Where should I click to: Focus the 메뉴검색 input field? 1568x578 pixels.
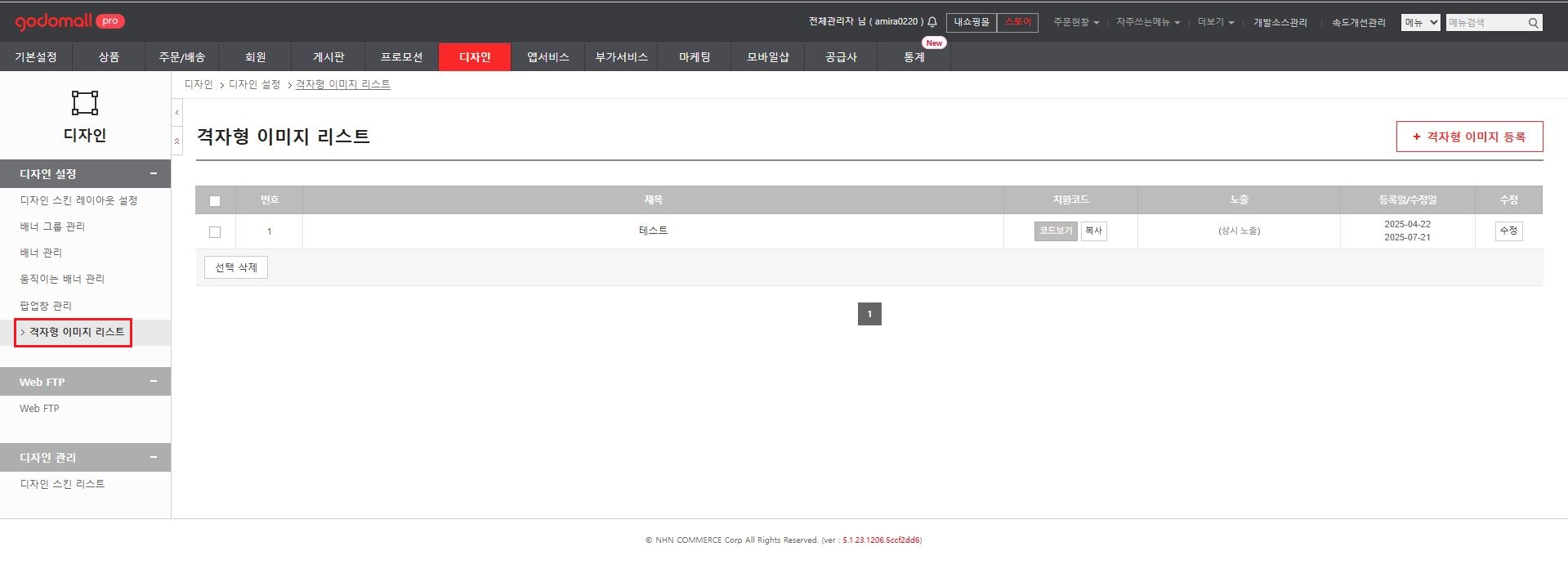pos(1487,23)
